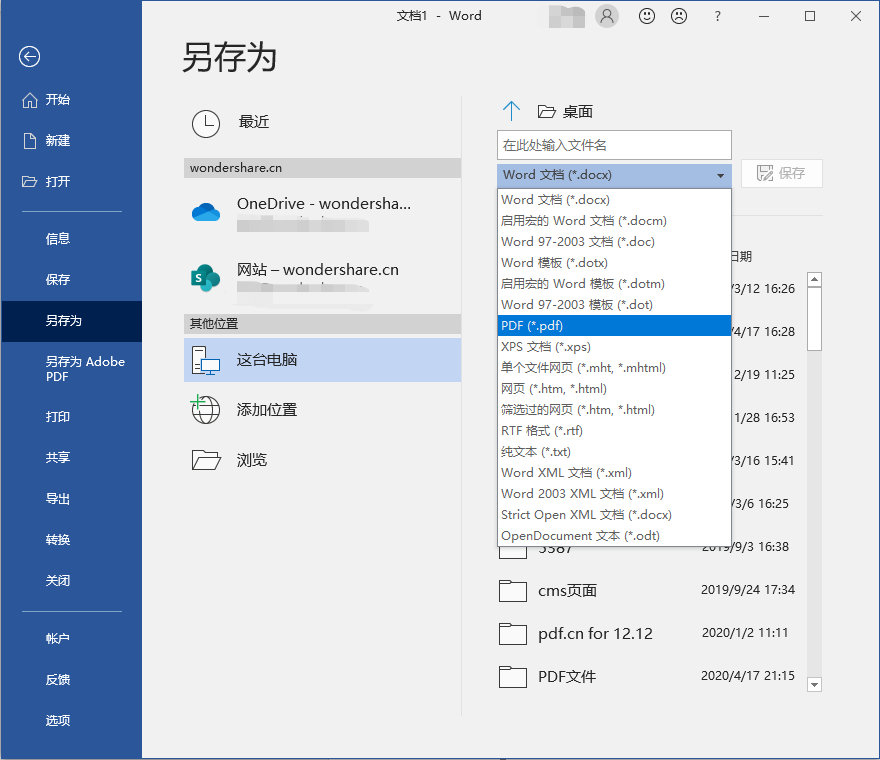Click folder icon of PDF文件

click(x=512, y=677)
